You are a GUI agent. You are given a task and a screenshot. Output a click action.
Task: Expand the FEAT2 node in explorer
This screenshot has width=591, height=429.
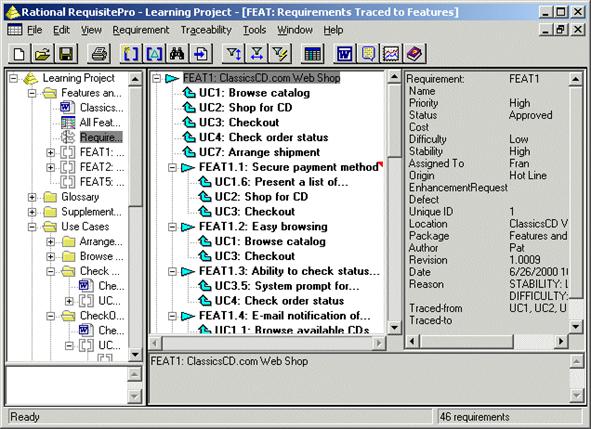click(x=51, y=167)
